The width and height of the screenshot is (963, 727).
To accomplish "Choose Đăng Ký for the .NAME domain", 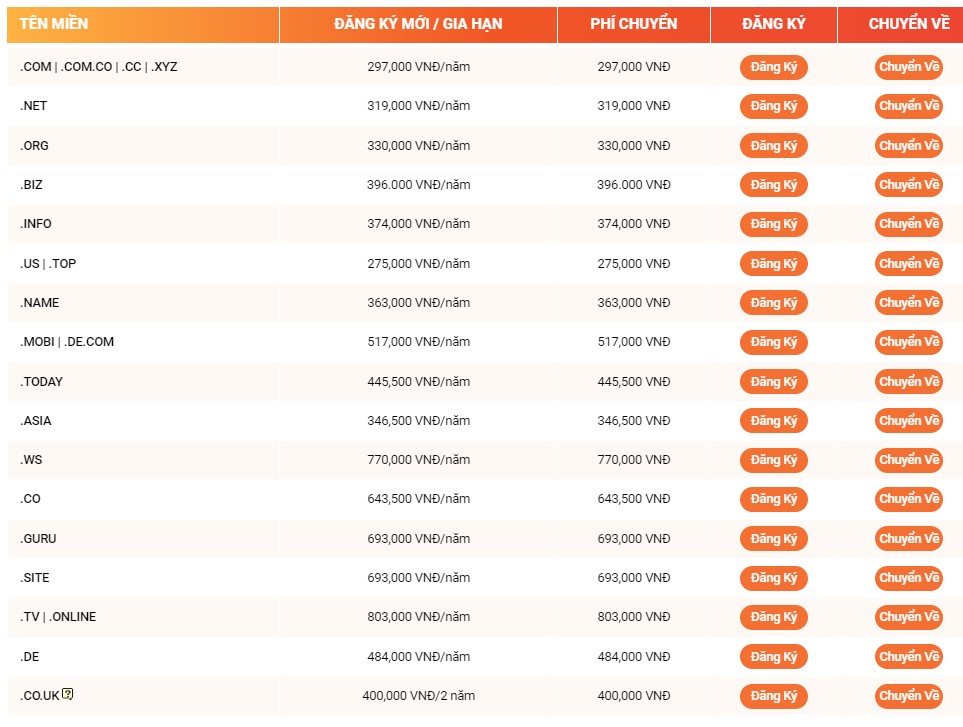I will [x=773, y=303].
